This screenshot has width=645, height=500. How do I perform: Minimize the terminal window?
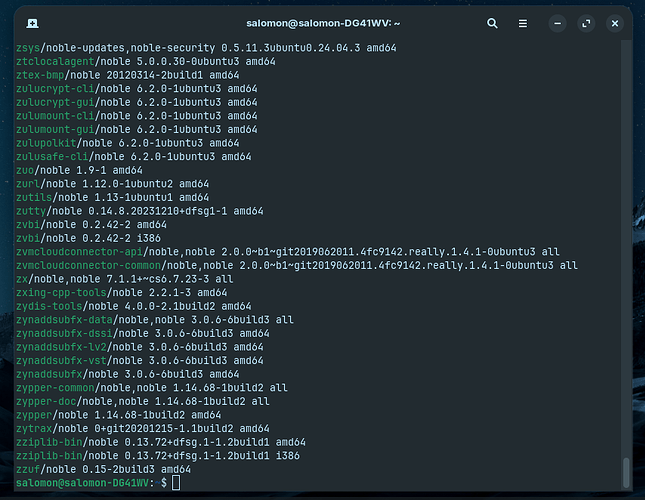point(557,23)
